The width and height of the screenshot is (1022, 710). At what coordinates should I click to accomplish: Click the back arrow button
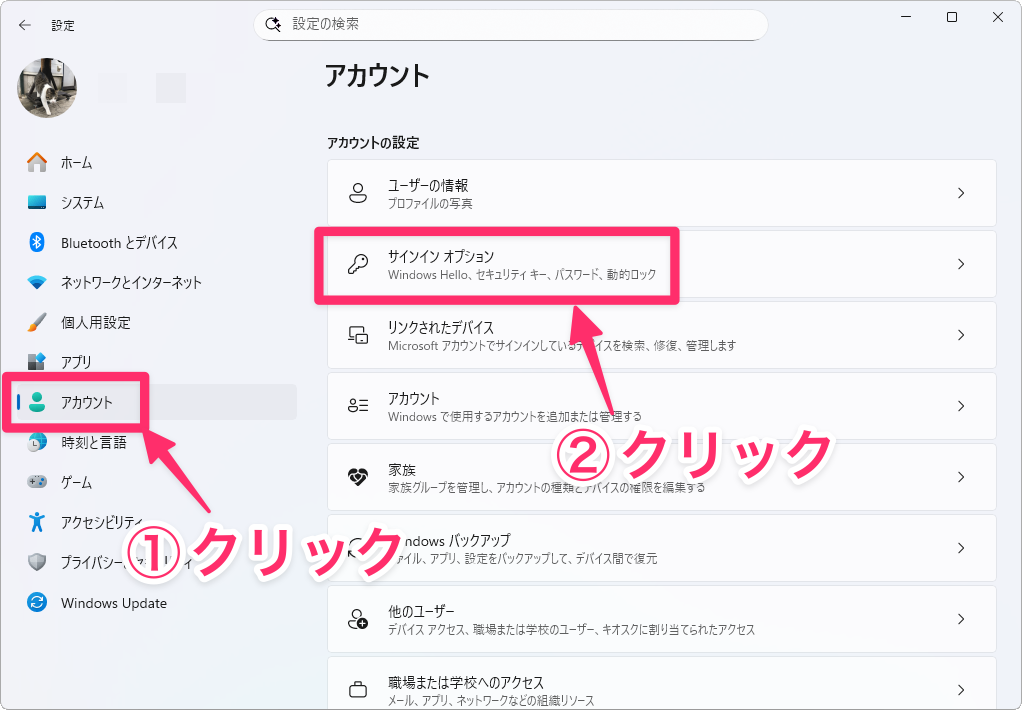25,25
